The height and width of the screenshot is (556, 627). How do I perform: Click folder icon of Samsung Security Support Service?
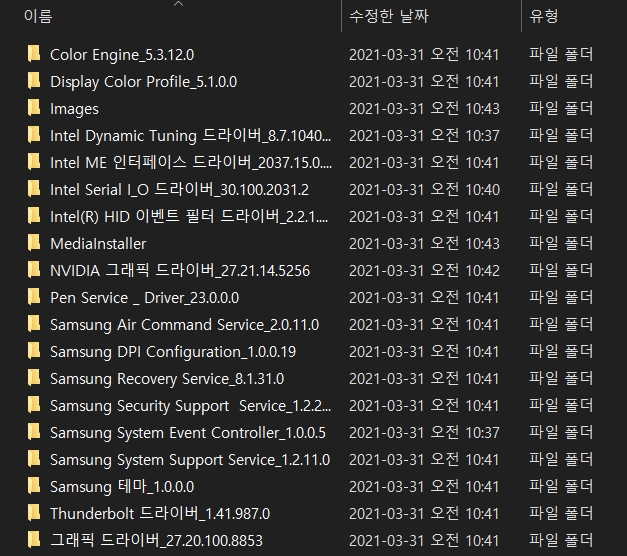pyautogui.click(x=34, y=405)
